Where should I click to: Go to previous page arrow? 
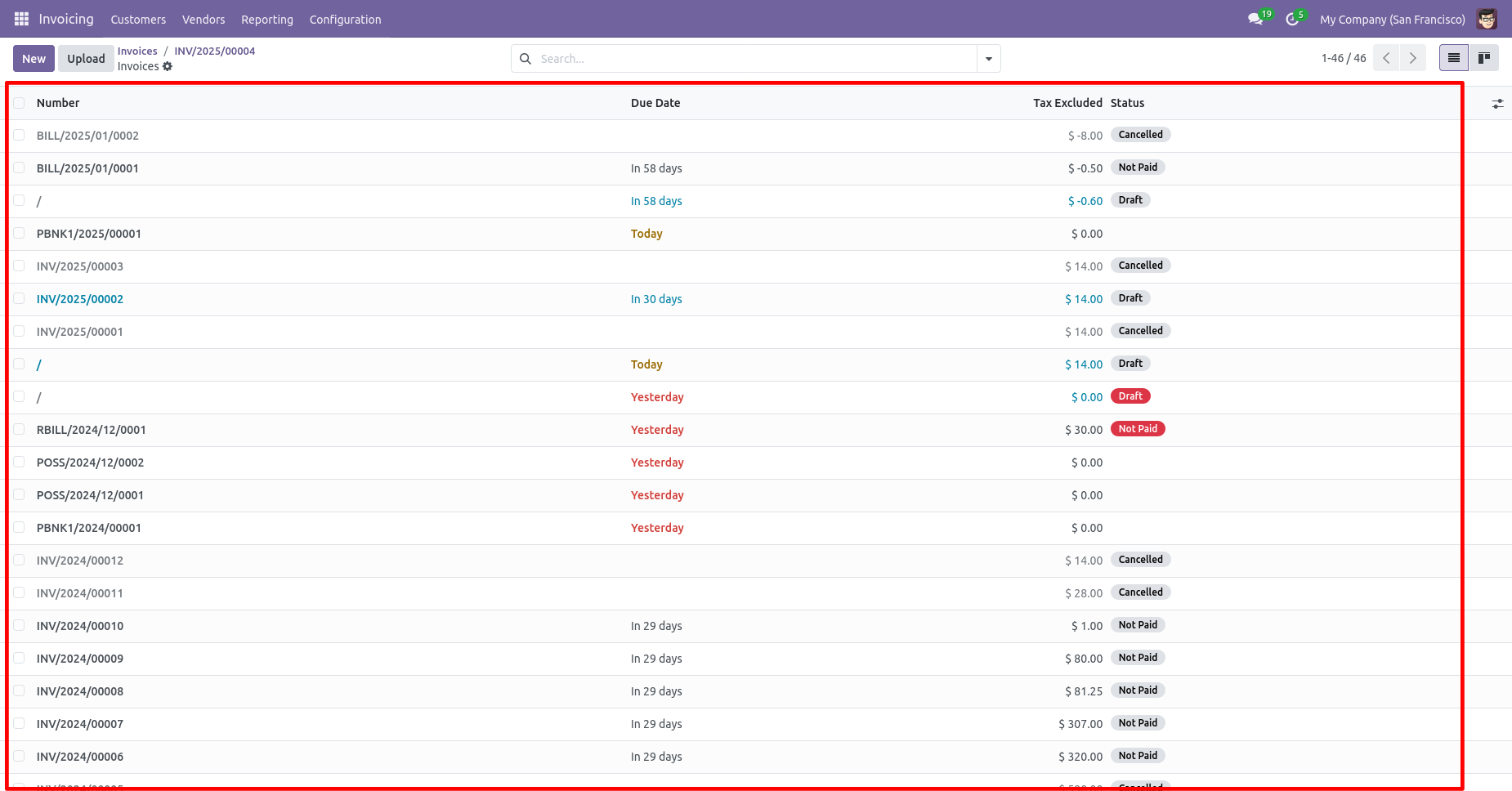tap(1386, 58)
